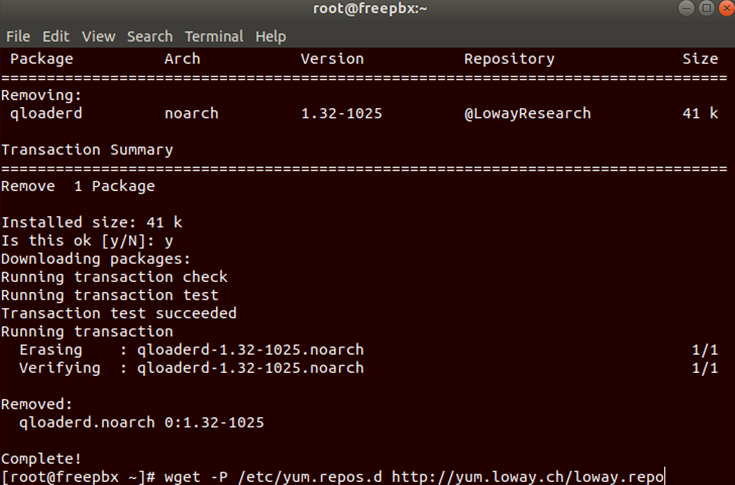Image resolution: width=735 pixels, height=485 pixels.
Task: Open the Help menu
Action: [271, 36]
